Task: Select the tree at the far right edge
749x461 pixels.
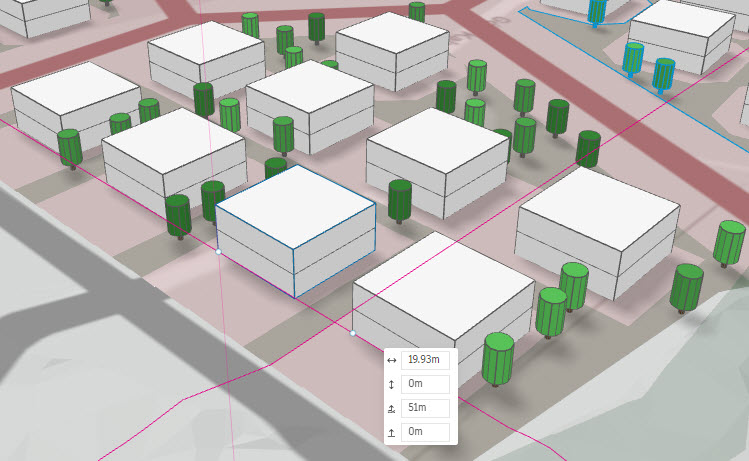Action: 731,242
